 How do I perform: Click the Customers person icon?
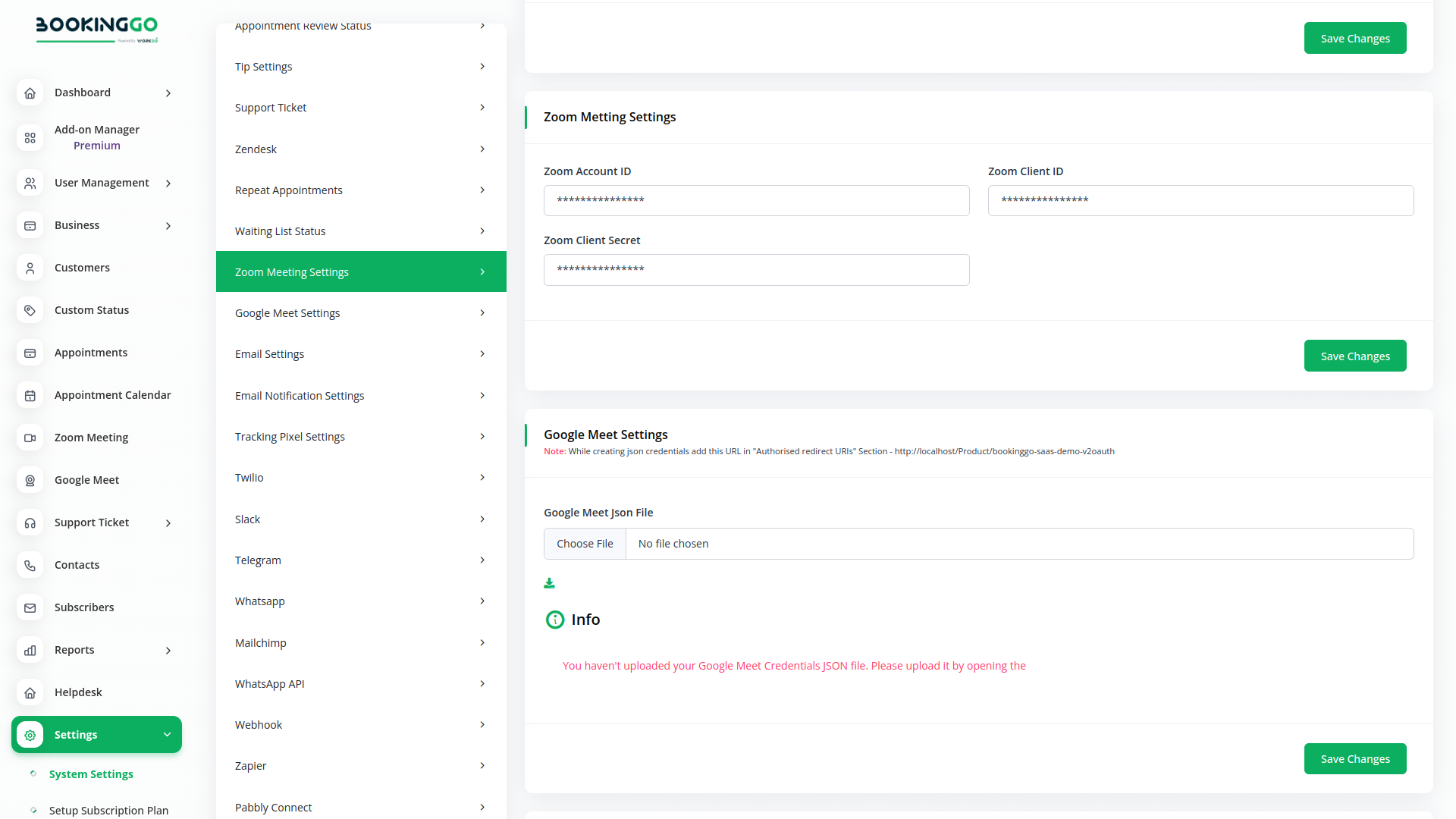click(30, 268)
